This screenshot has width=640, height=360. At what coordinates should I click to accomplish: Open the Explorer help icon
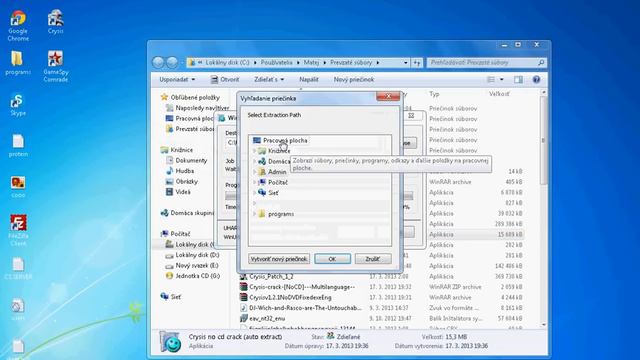point(536,80)
